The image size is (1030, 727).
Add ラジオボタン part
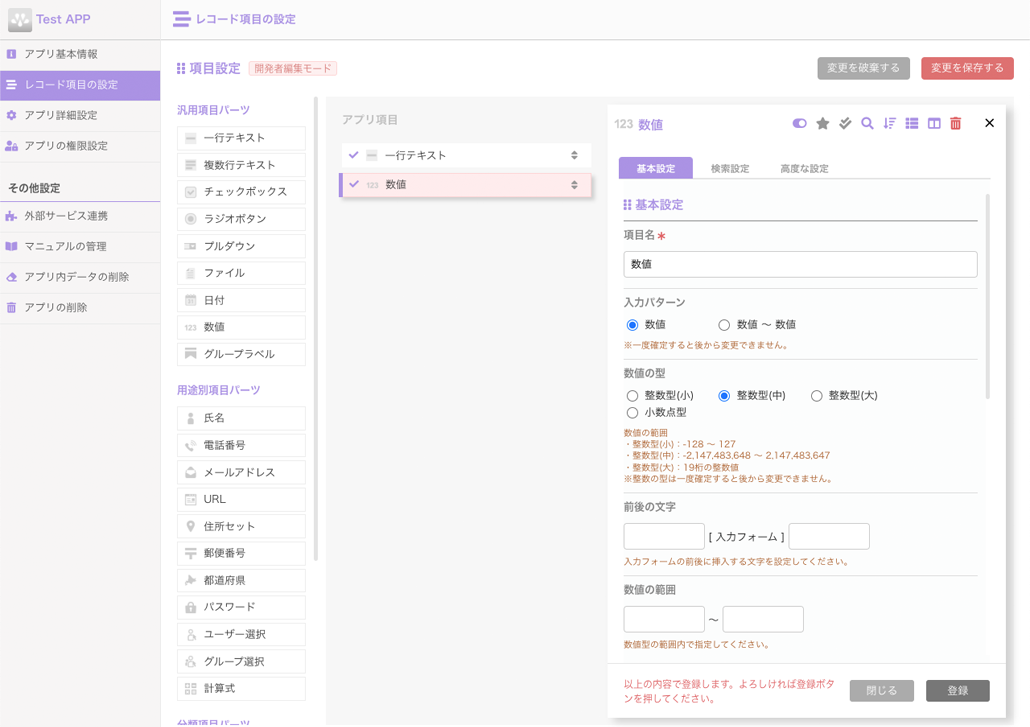(x=241, y=219)
